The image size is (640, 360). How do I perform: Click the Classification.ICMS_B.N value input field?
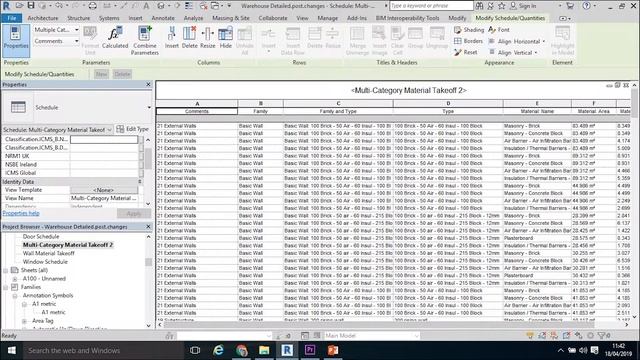pos(104,139)
